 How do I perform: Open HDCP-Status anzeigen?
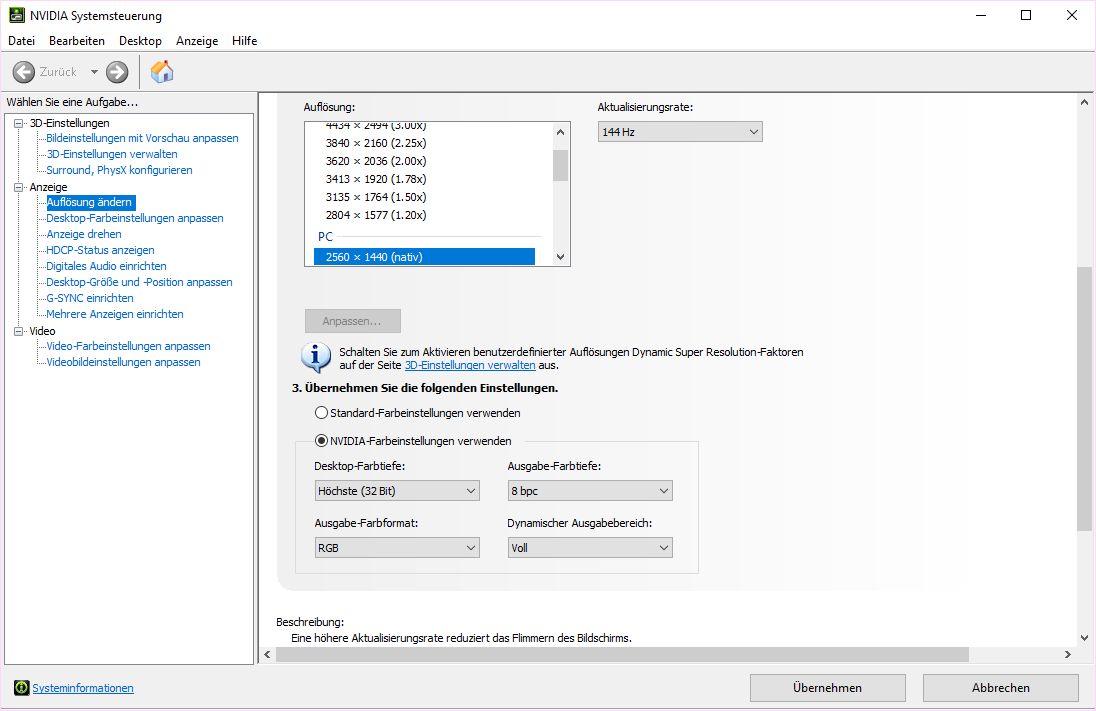[100, 250]
